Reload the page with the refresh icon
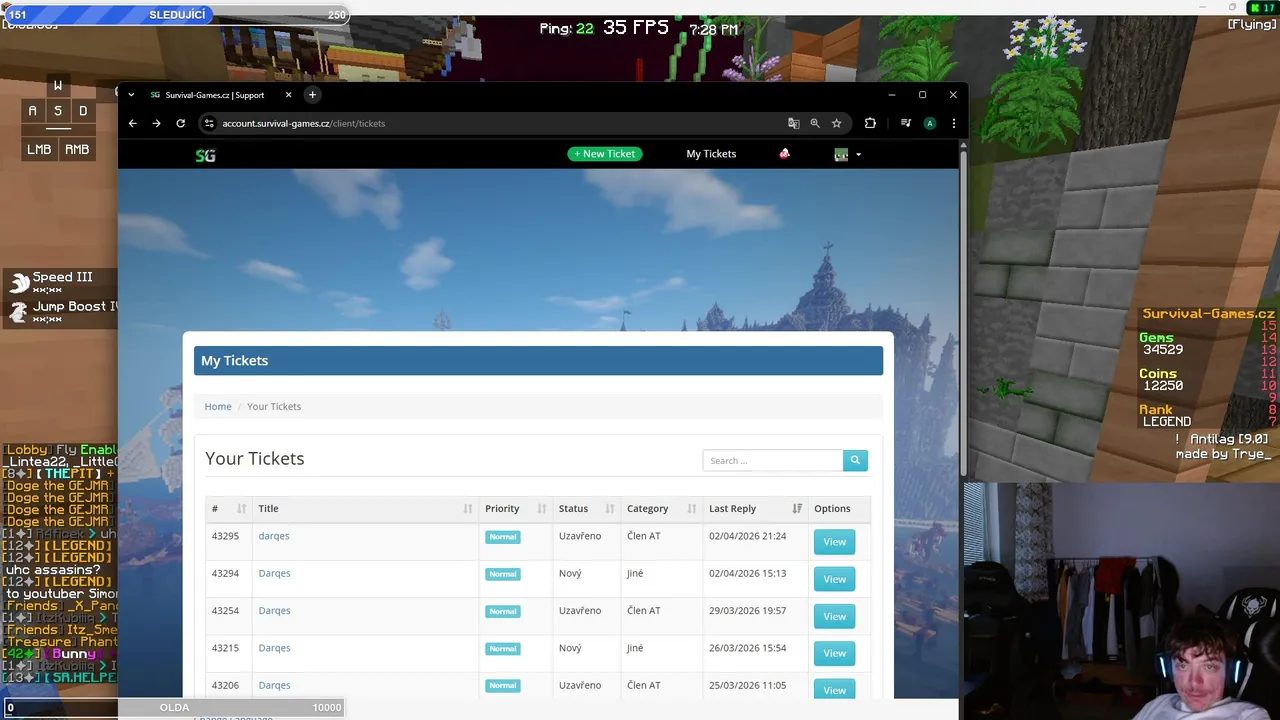1280x720 pixels. (x=181, y=123)
